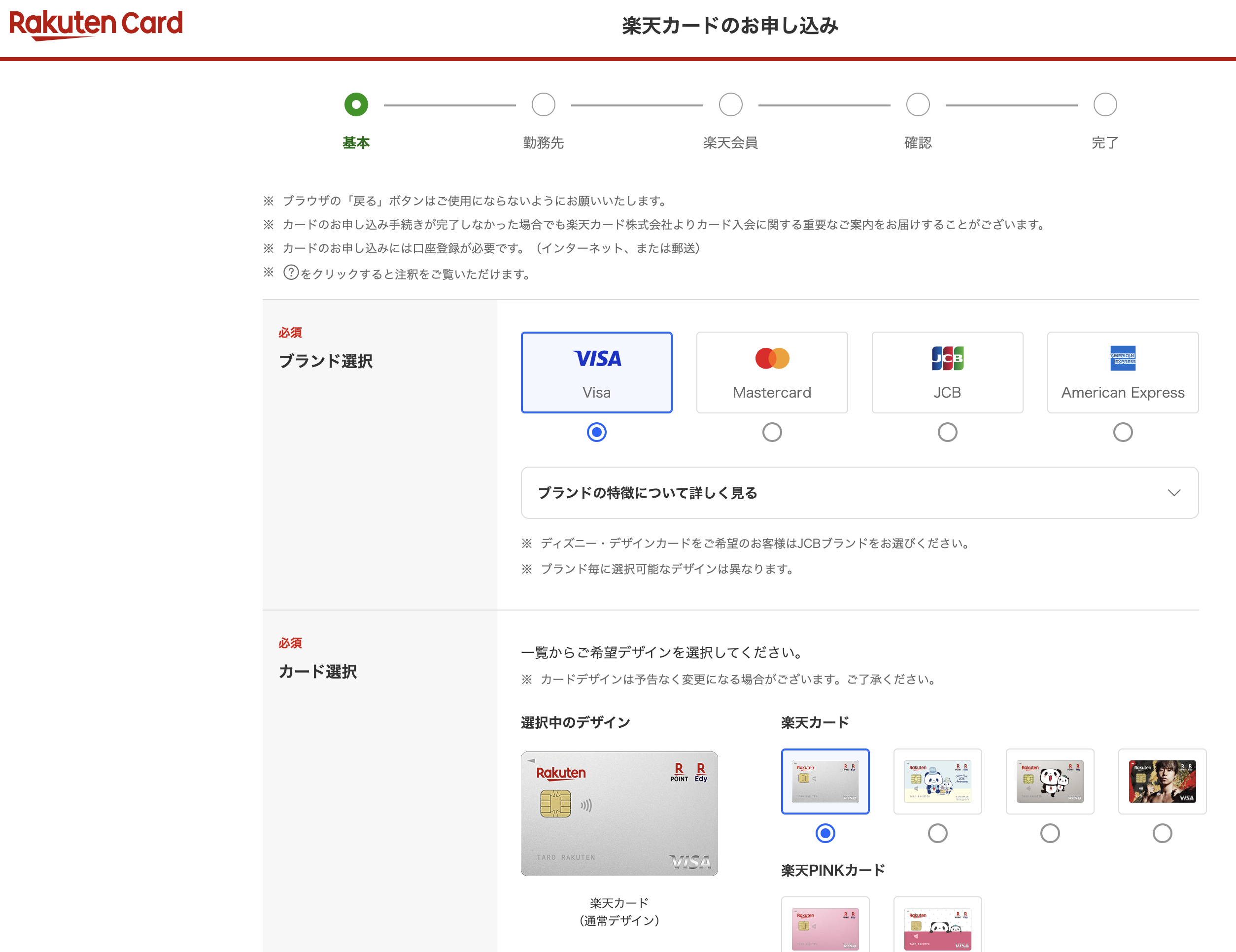Select the plain pink 楽天PINKカード thumbnail
The image size is (1236, 952).
[825, 925]
